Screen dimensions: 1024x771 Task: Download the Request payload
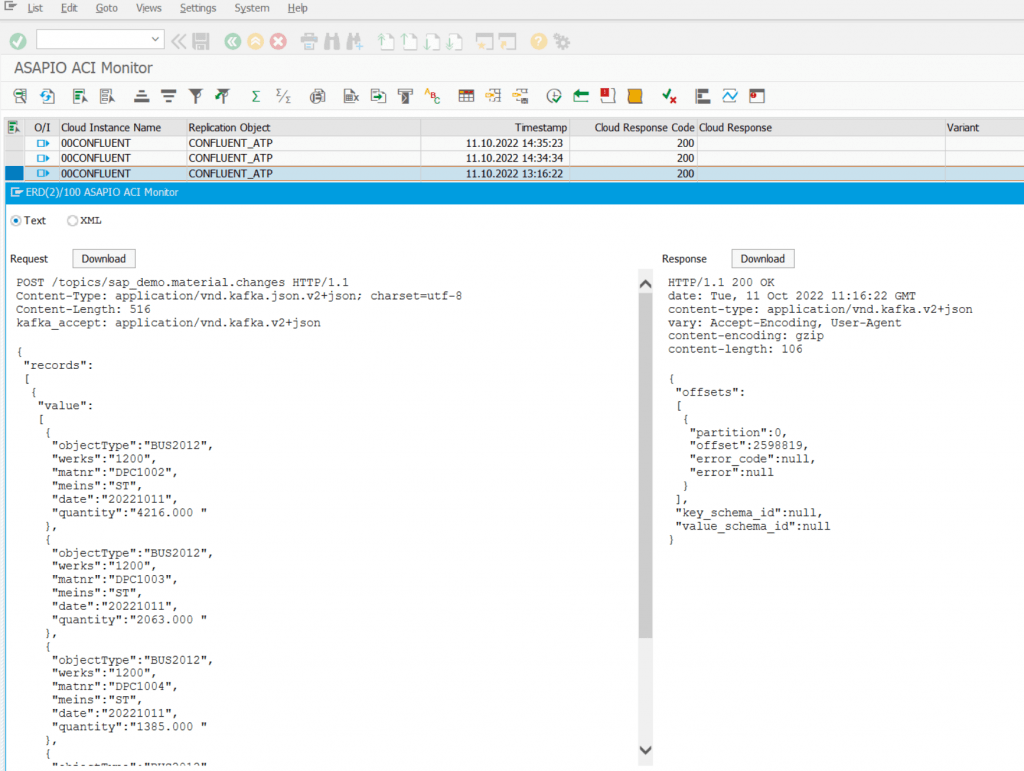pos(104,259)
